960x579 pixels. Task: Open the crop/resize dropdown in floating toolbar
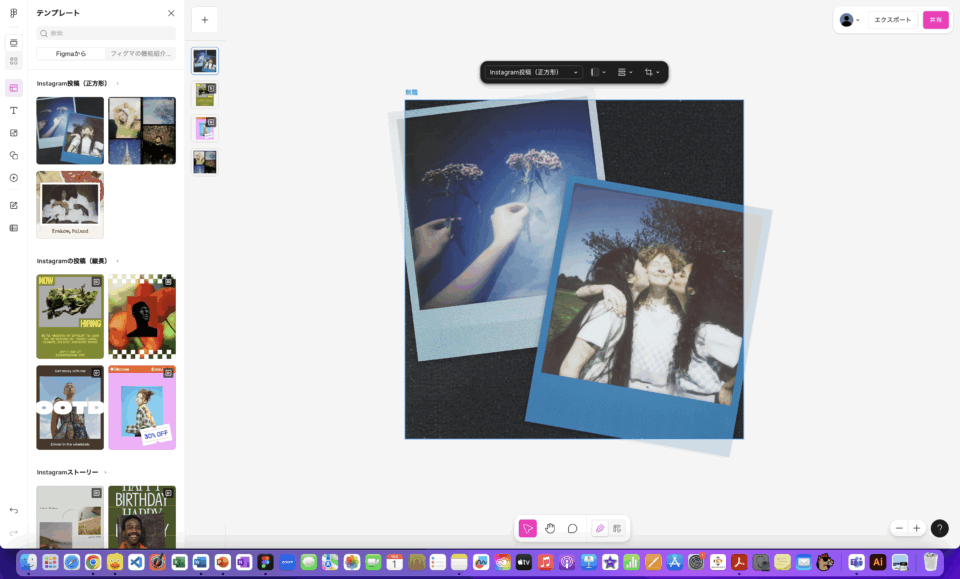pyautogui.click(x=652, y=72)
